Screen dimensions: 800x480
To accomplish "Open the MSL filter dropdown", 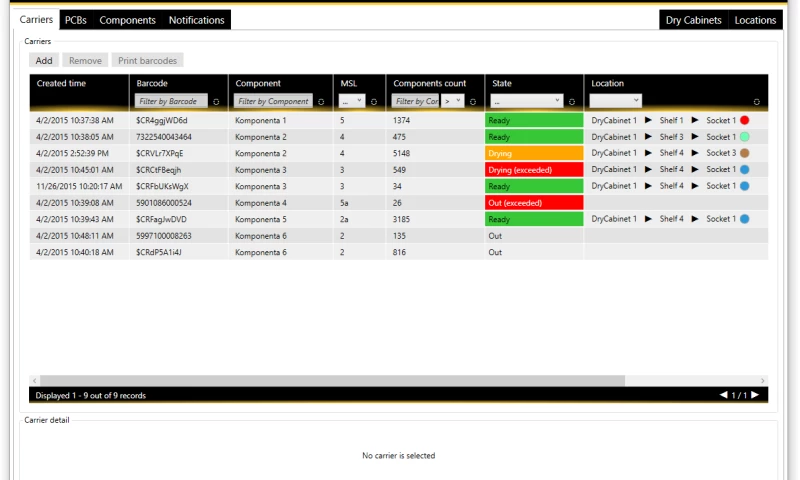I will pos(351,101).
